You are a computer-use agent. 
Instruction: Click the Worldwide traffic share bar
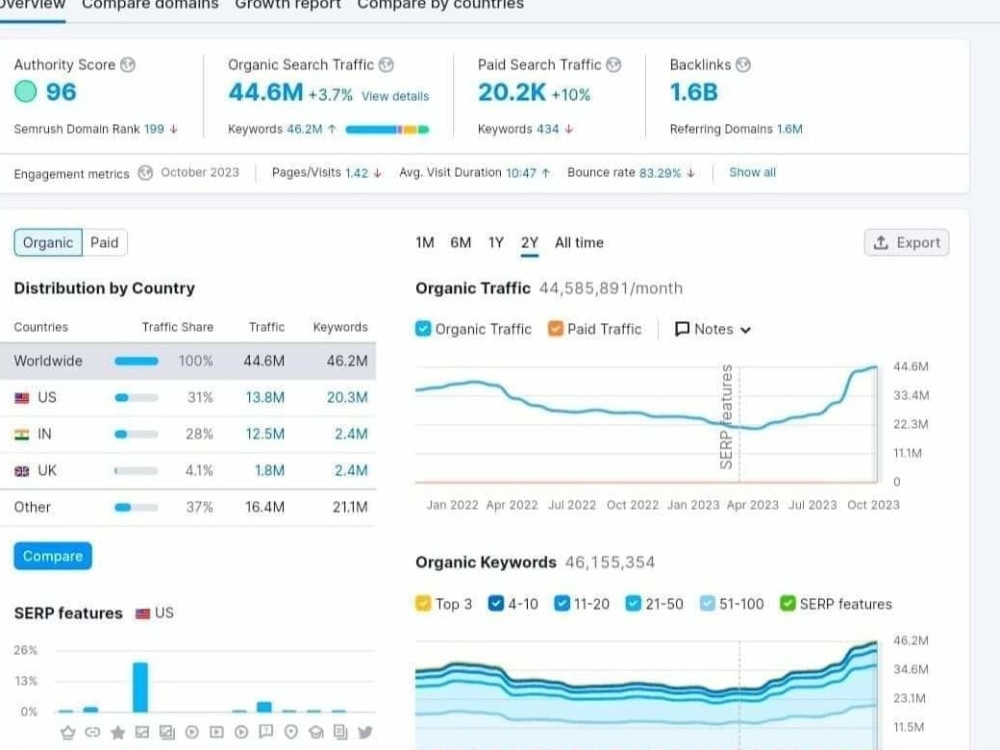coord(136,361)
